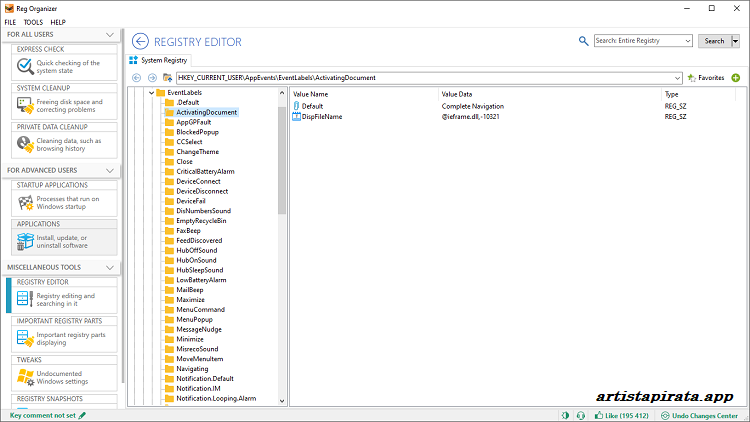Select the Complete Navigation value data
The width and height of the screenshot is (750, 422).
point(473,106)
